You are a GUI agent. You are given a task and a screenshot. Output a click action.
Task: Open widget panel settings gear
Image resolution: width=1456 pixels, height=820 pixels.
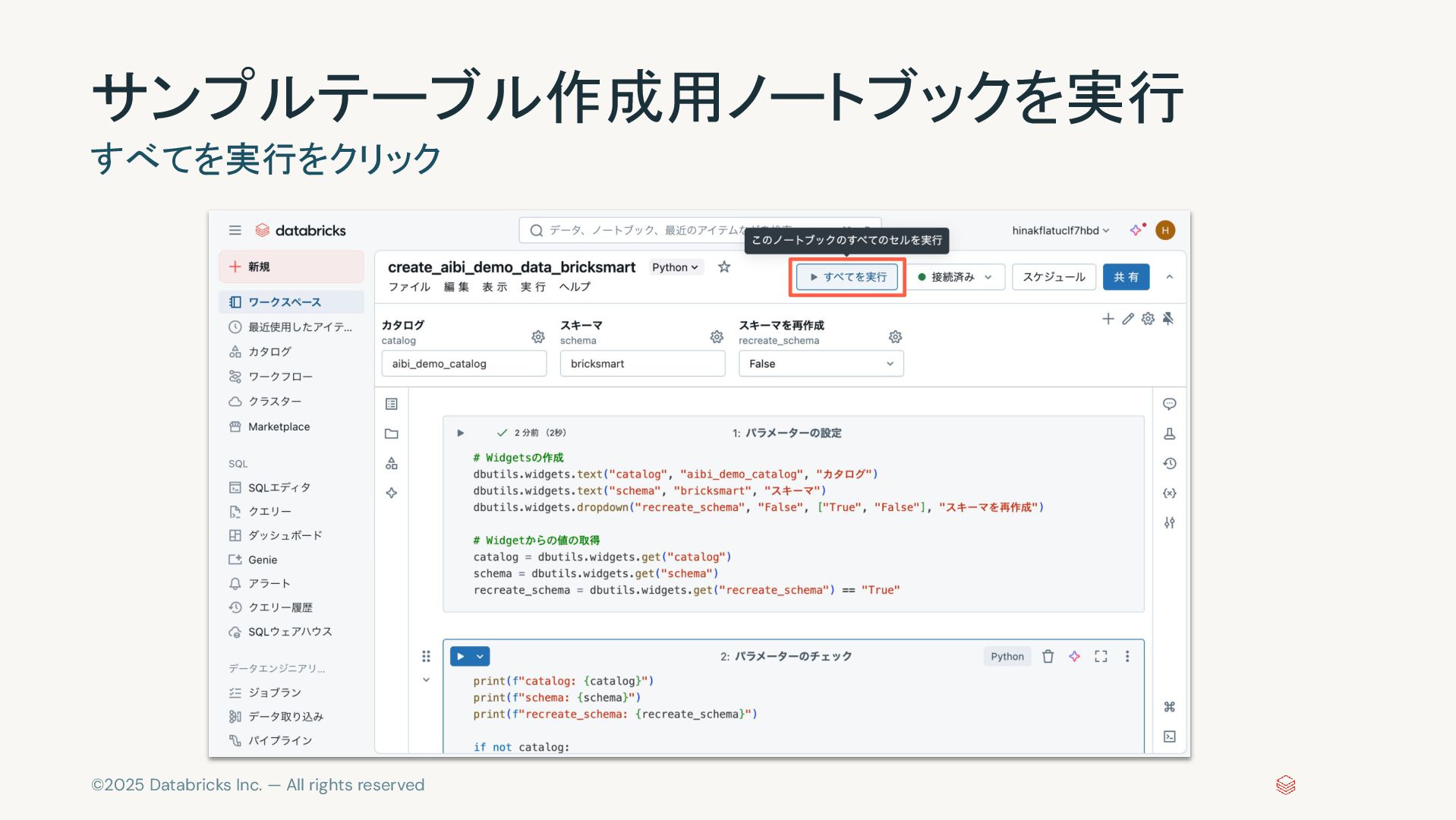point(1148,319)
